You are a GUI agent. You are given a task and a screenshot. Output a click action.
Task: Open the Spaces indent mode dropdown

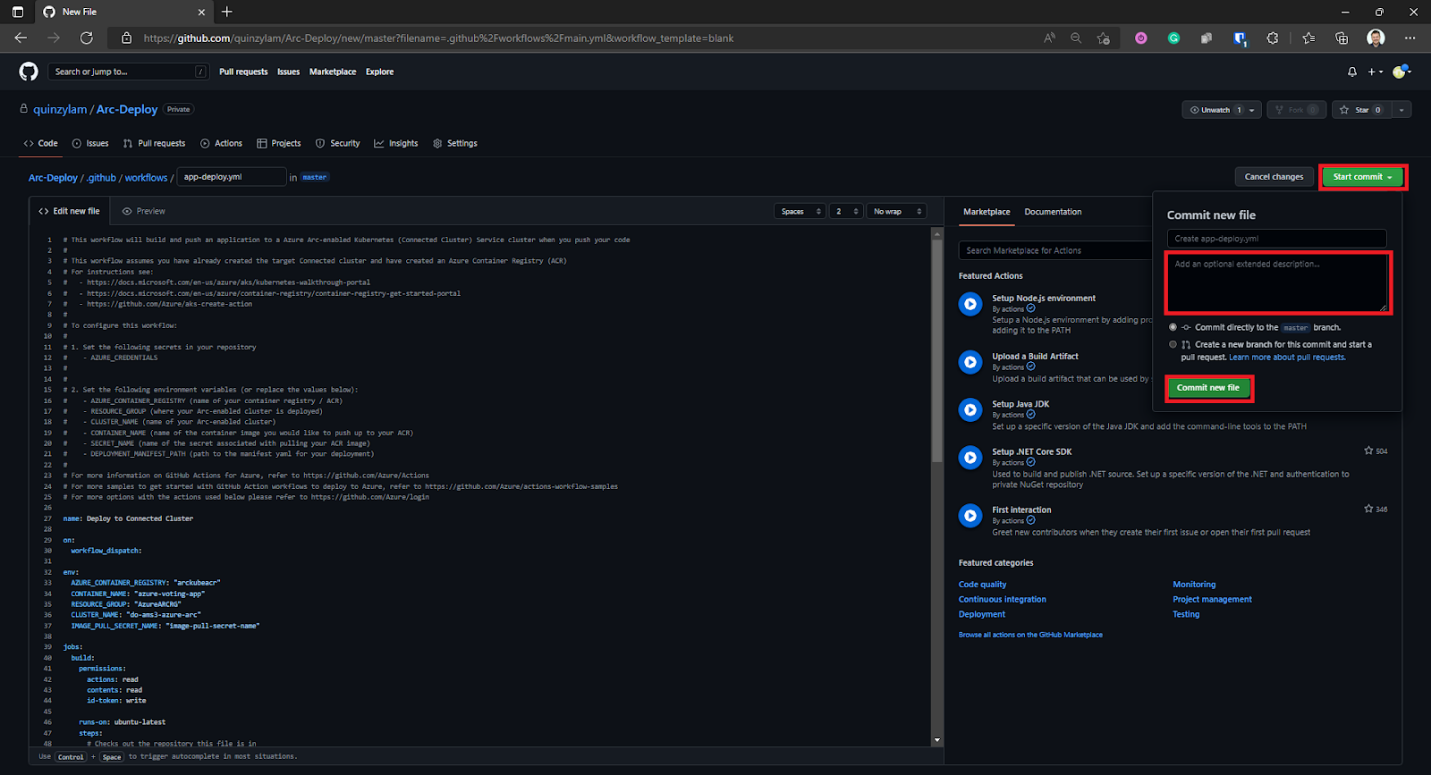800,211
